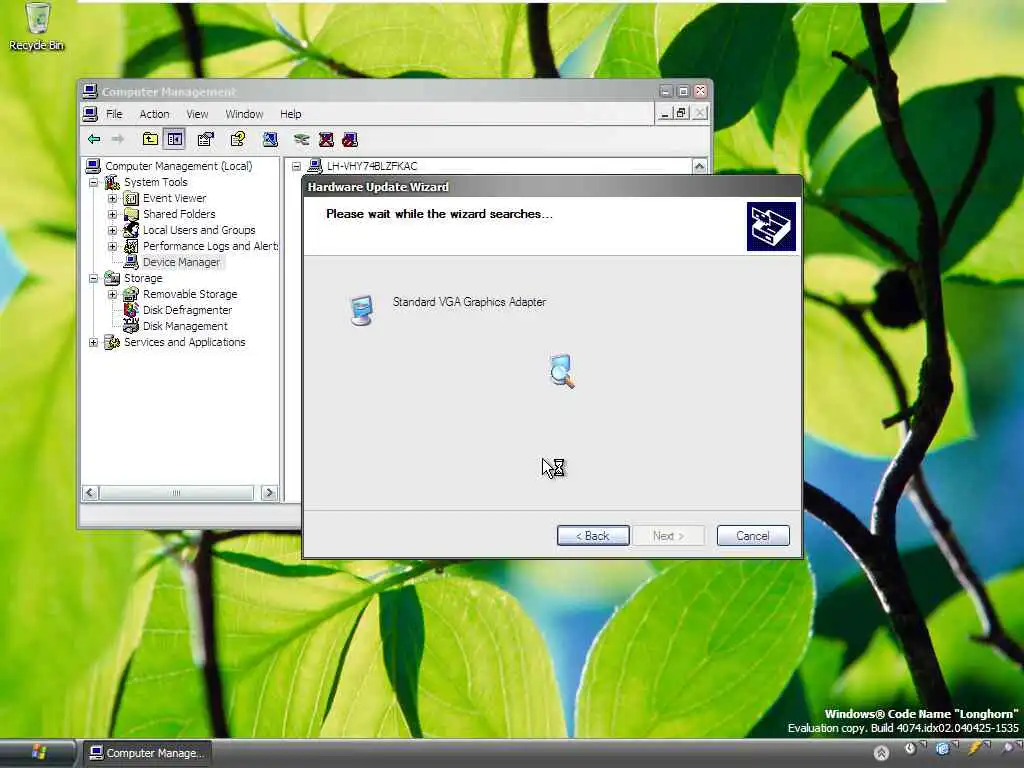The width and height of the screenshot is (1024, 768).
Task: Click the Scan for hardware changes icon
Action: (x=270, y=139)
